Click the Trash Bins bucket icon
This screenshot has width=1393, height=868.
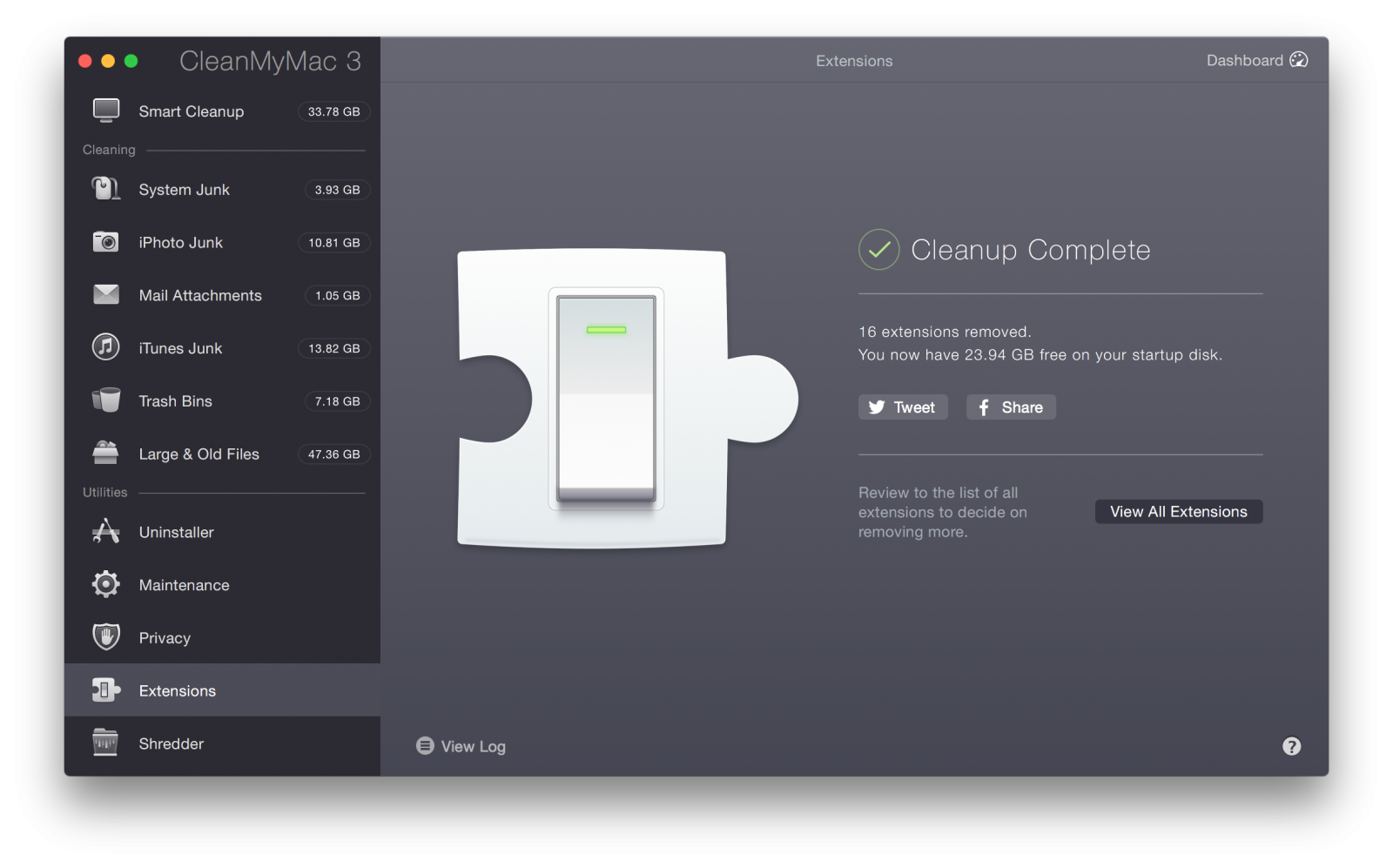[x=106, y=400]
